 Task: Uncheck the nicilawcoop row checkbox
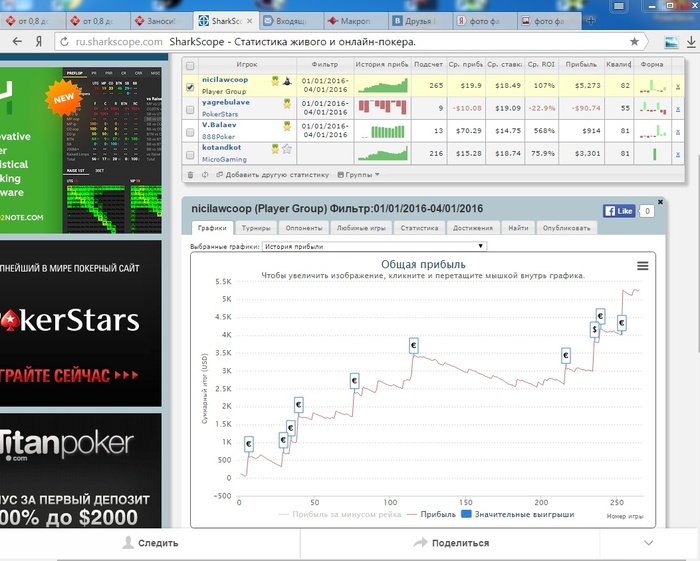(x=190, y=87)
